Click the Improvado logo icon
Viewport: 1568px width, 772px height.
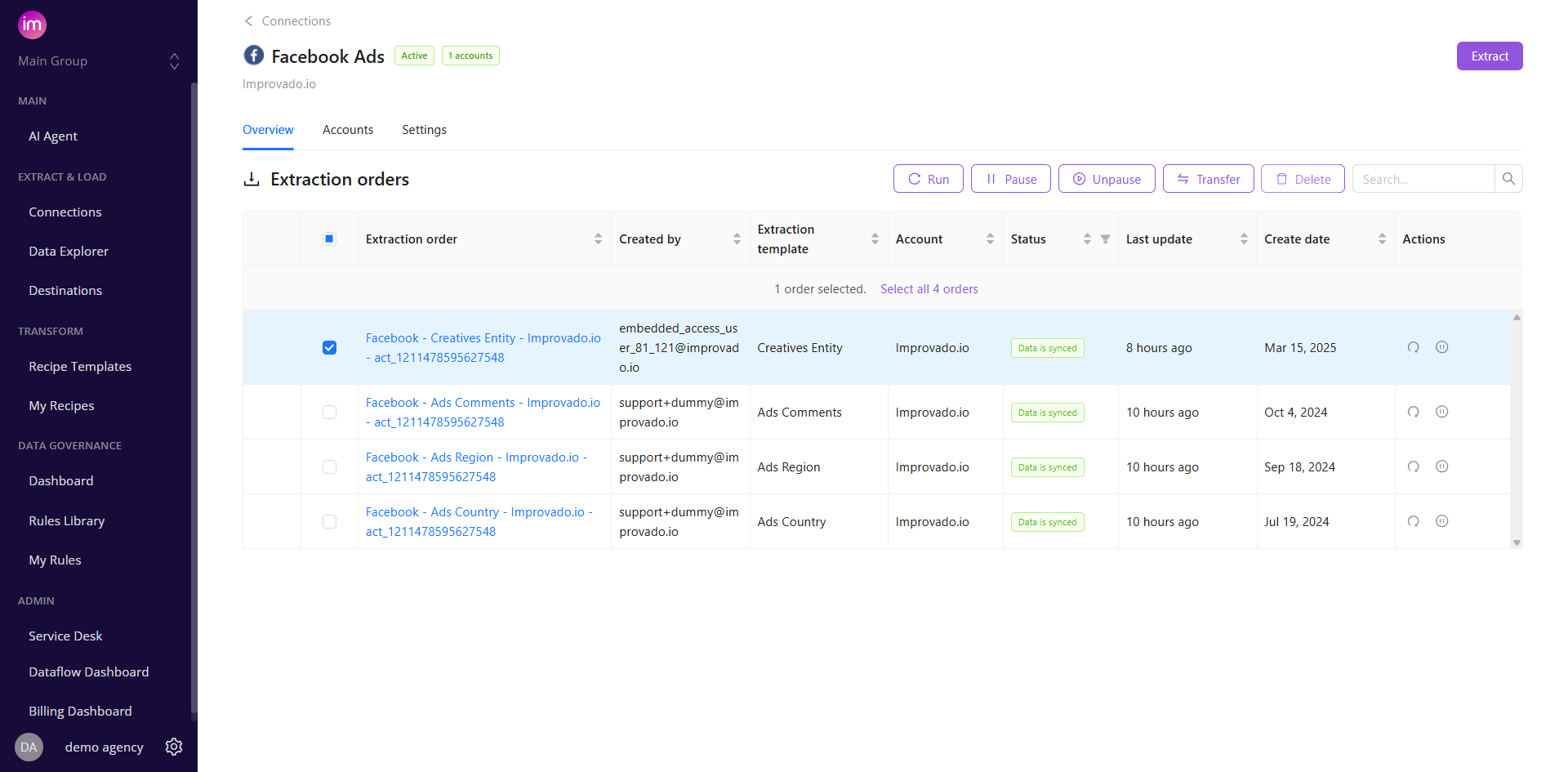tap(32, 25)
